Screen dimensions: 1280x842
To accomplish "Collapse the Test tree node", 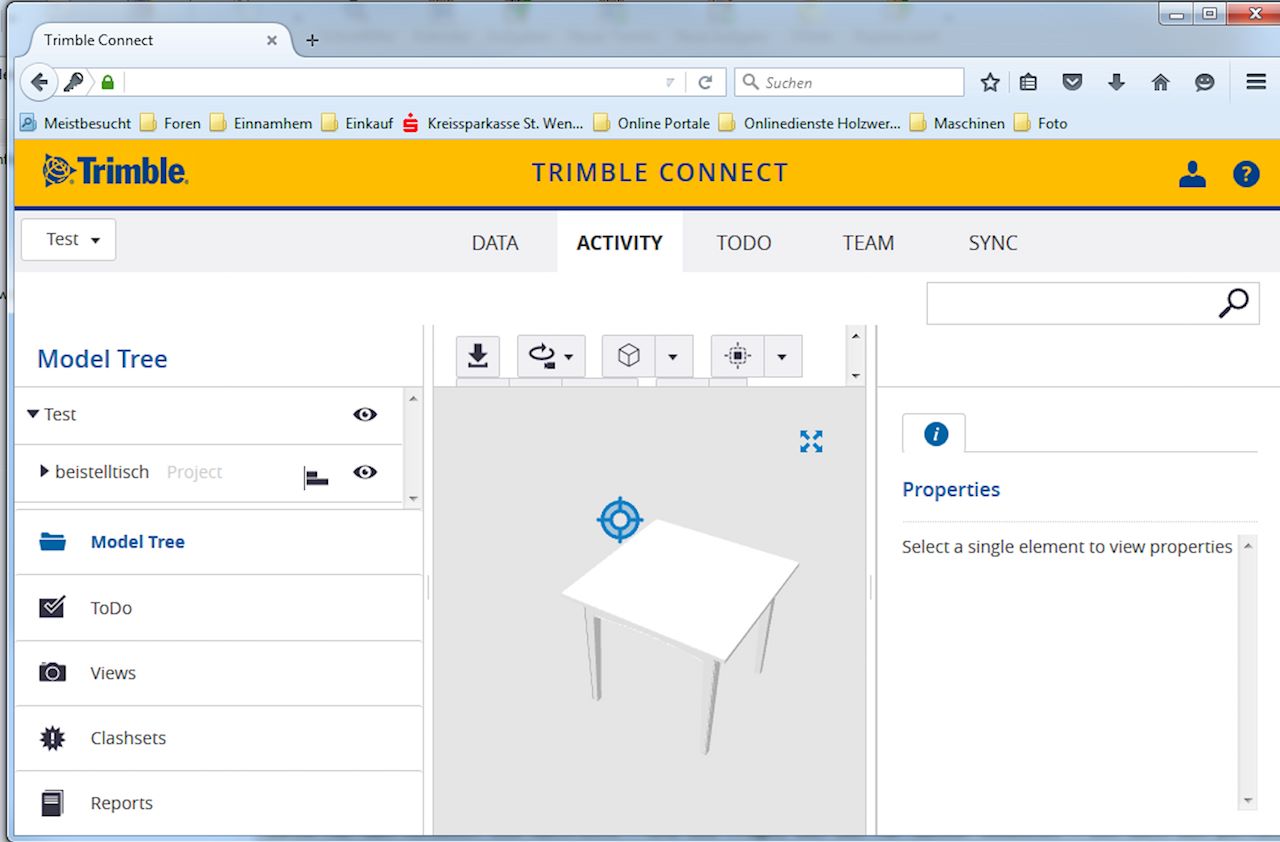I will pos(33,414).
